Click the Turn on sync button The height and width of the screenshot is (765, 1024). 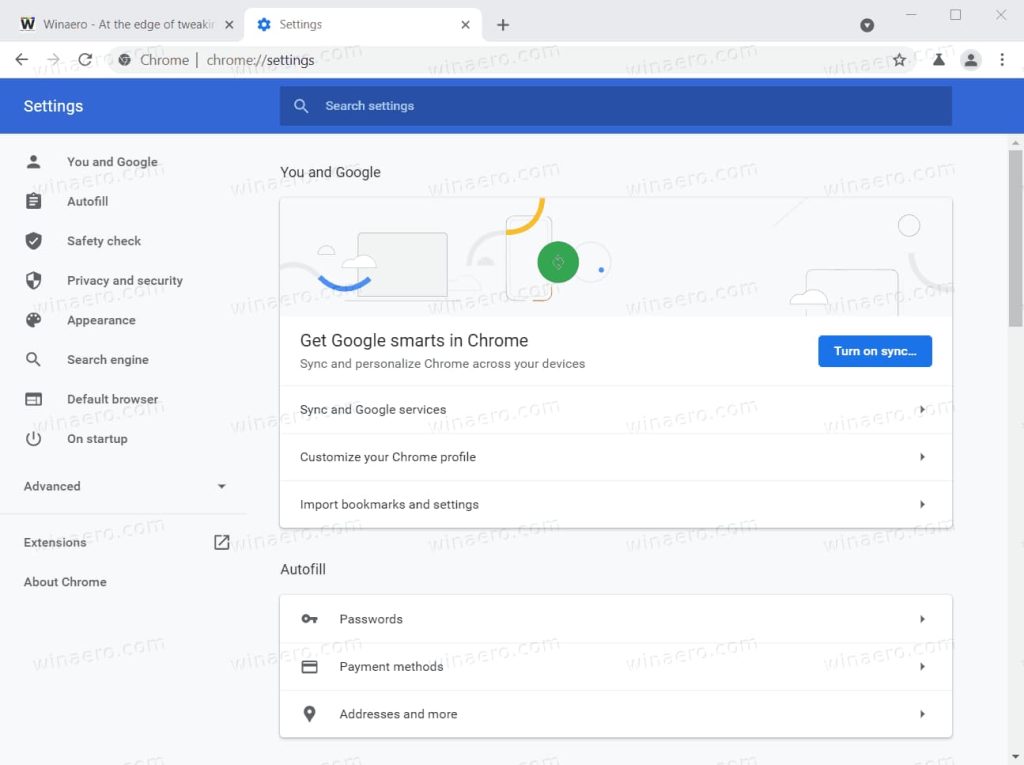874,351
